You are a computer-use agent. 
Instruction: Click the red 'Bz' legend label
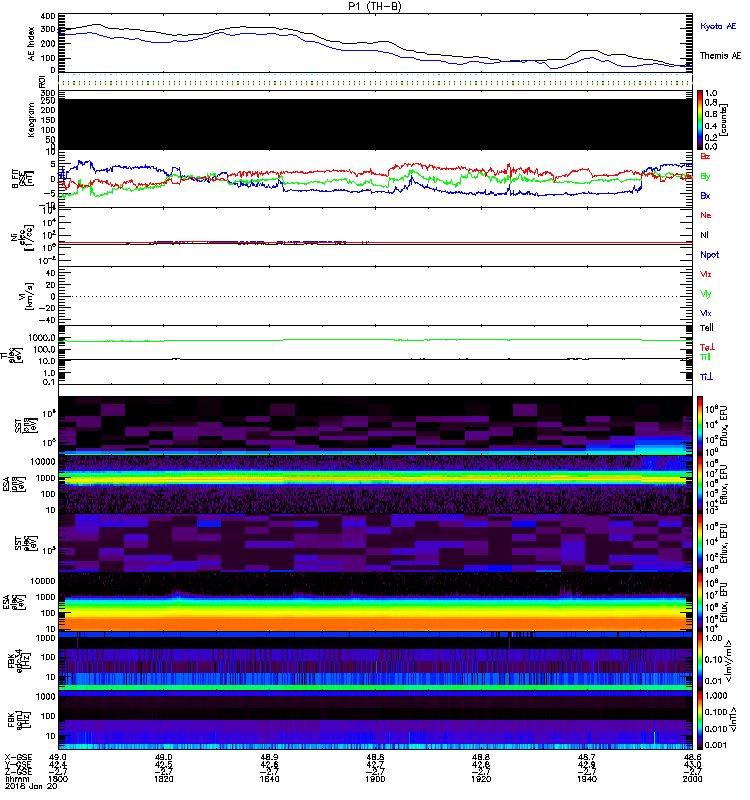(705, 156)
